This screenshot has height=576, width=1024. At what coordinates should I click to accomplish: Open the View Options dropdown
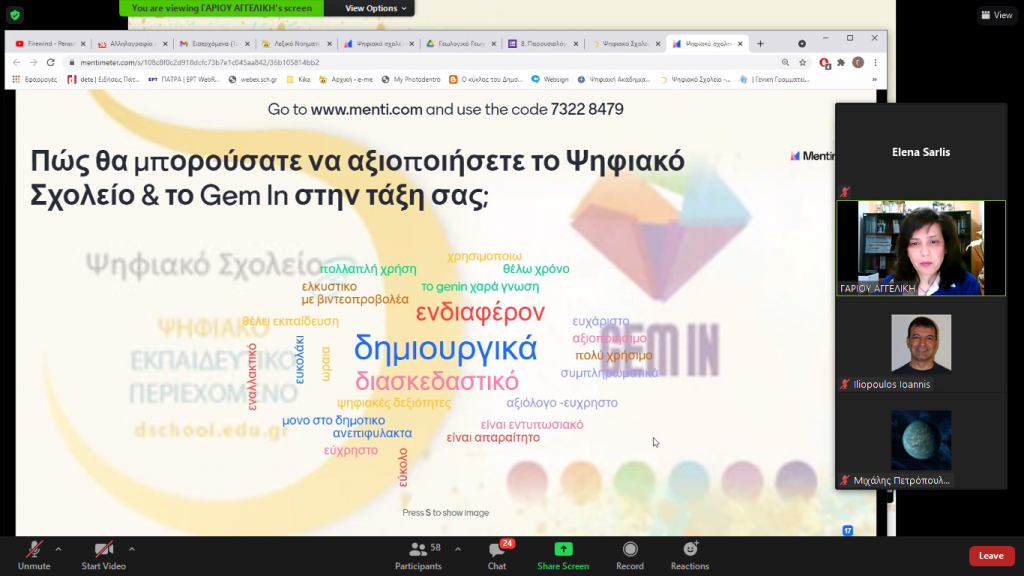(377, 8)
